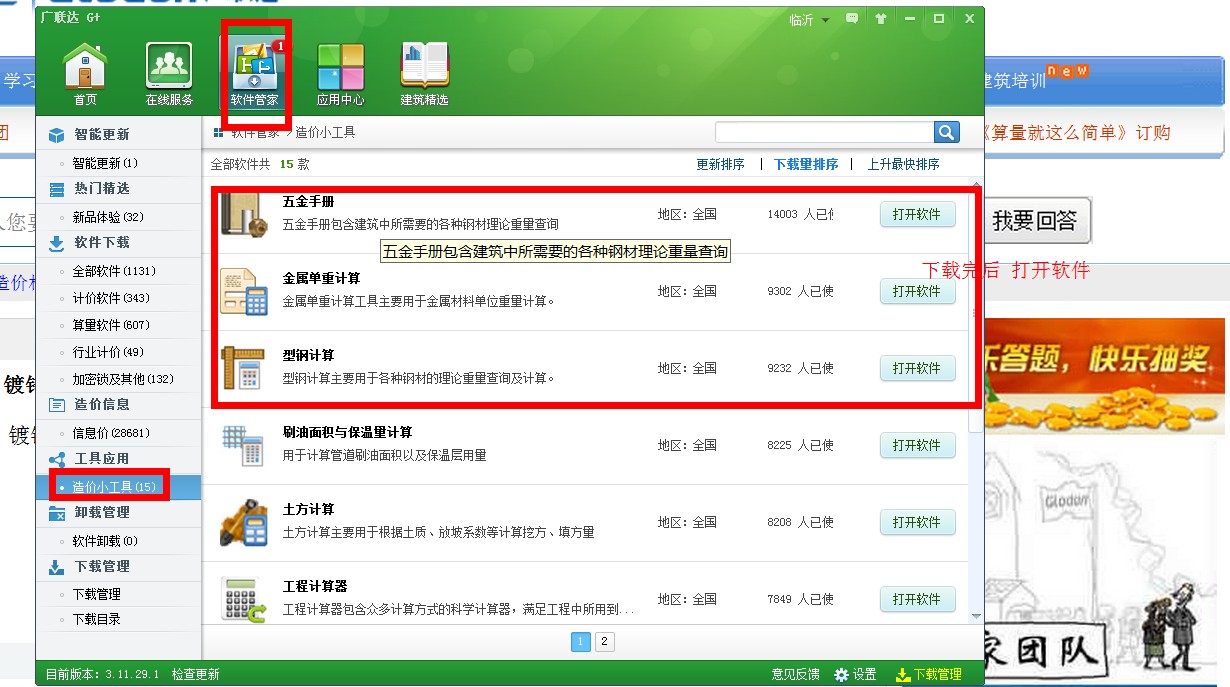Click 检查更新 in status bar

(195, 675)
